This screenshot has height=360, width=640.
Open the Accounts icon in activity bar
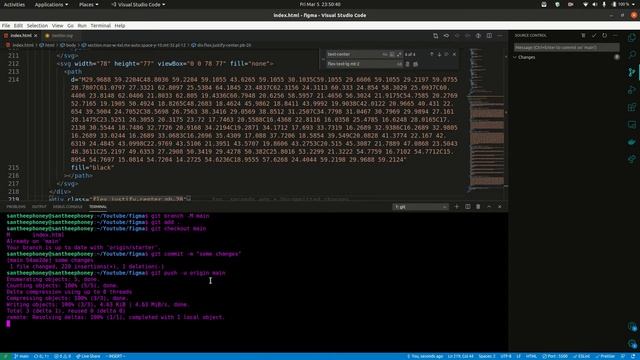632,327
